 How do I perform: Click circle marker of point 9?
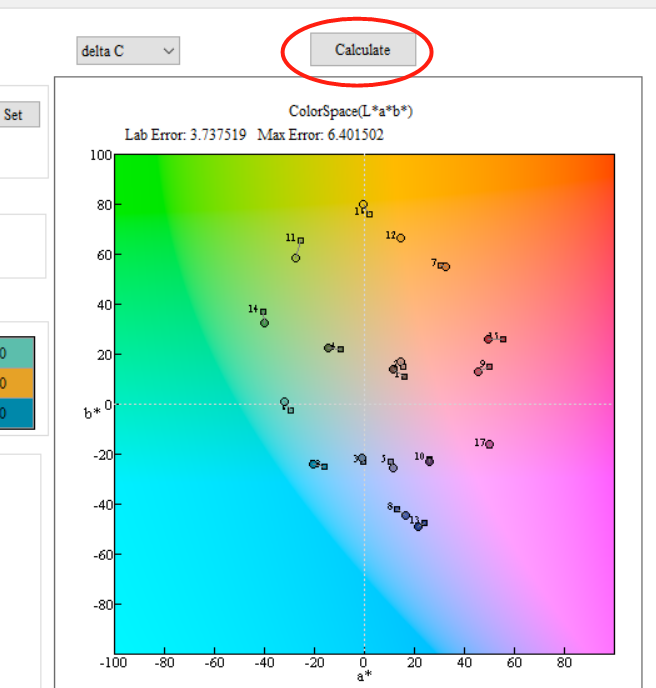(478, 372)
